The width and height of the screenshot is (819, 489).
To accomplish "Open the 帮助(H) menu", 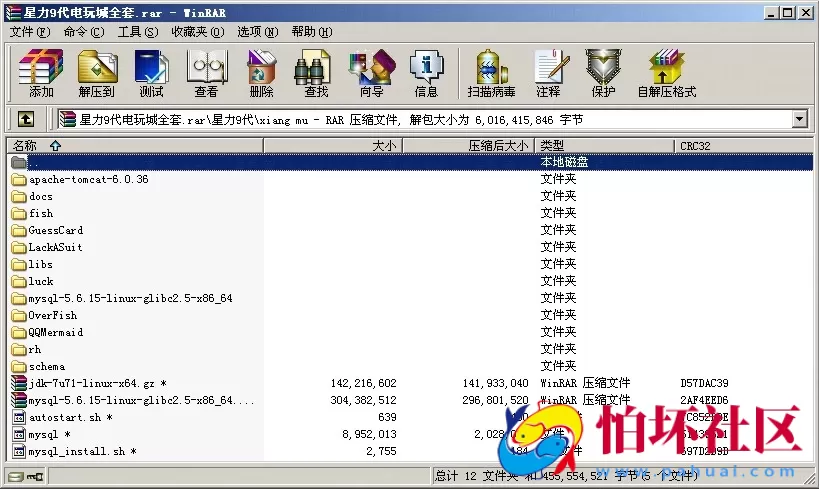I will pos(312,32).
